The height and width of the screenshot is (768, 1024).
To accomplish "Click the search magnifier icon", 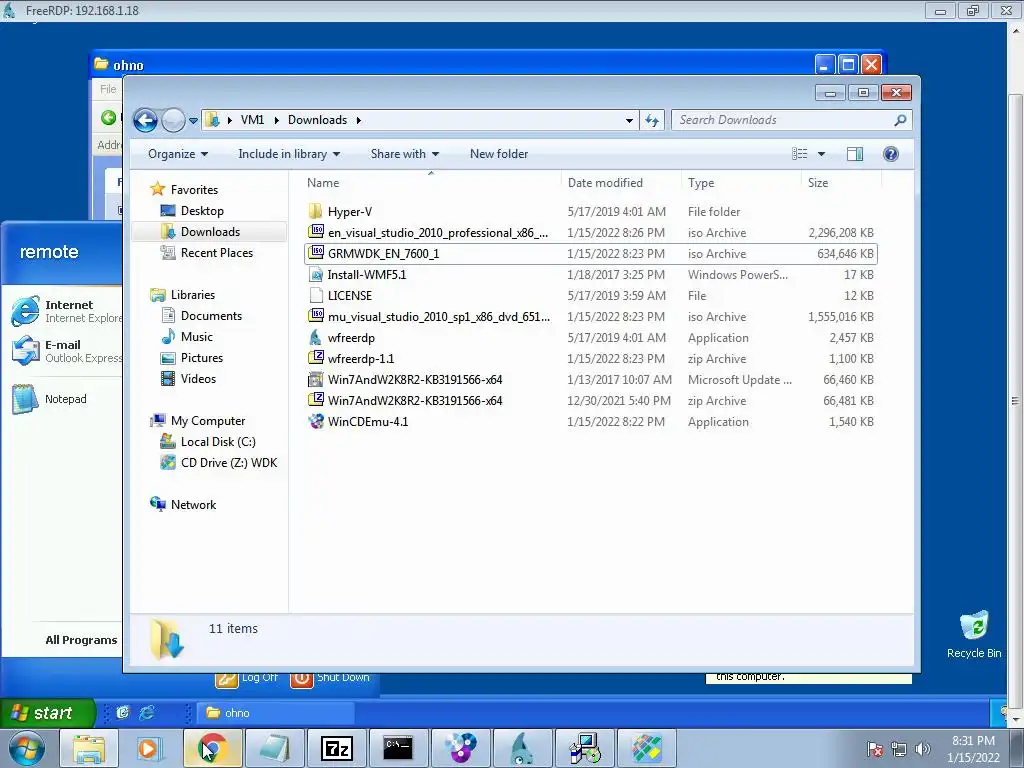I will point(900,120).
